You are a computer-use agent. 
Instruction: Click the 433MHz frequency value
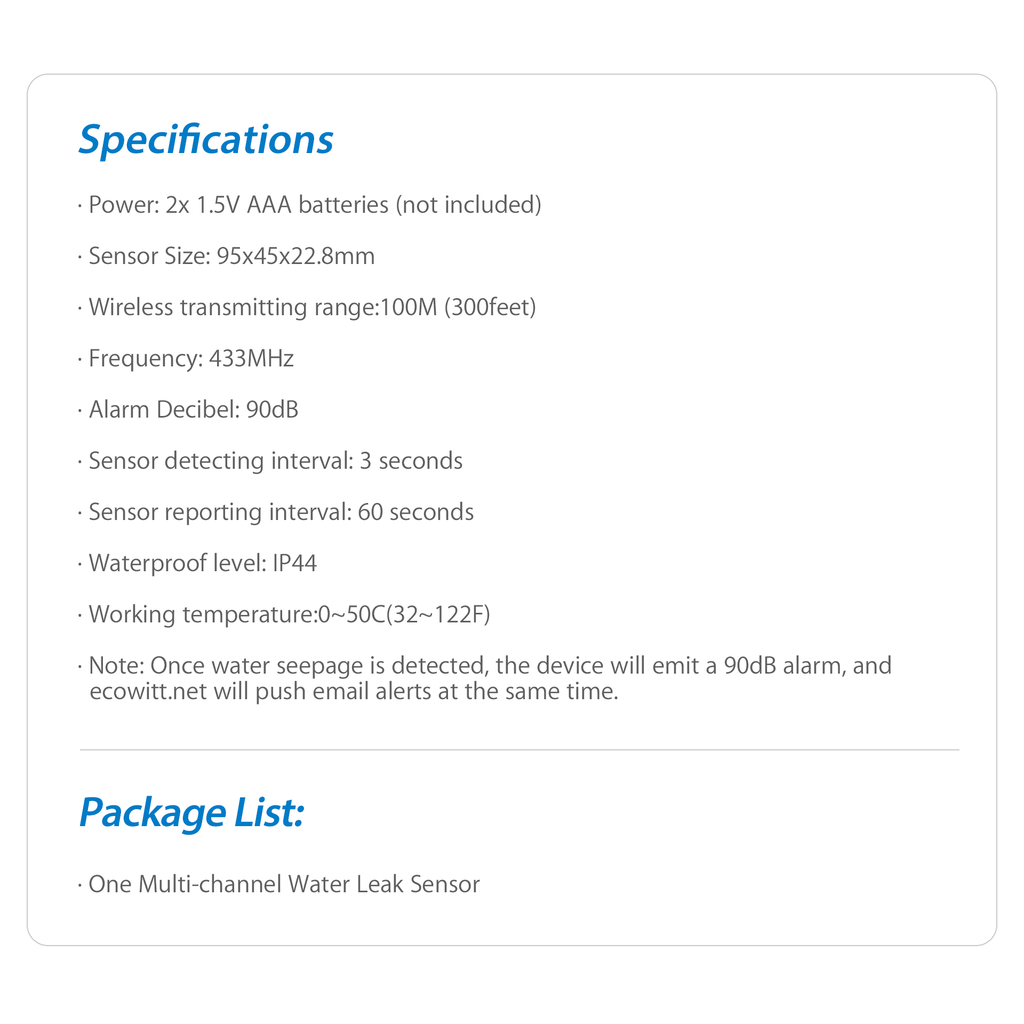[x=251, y=358]
